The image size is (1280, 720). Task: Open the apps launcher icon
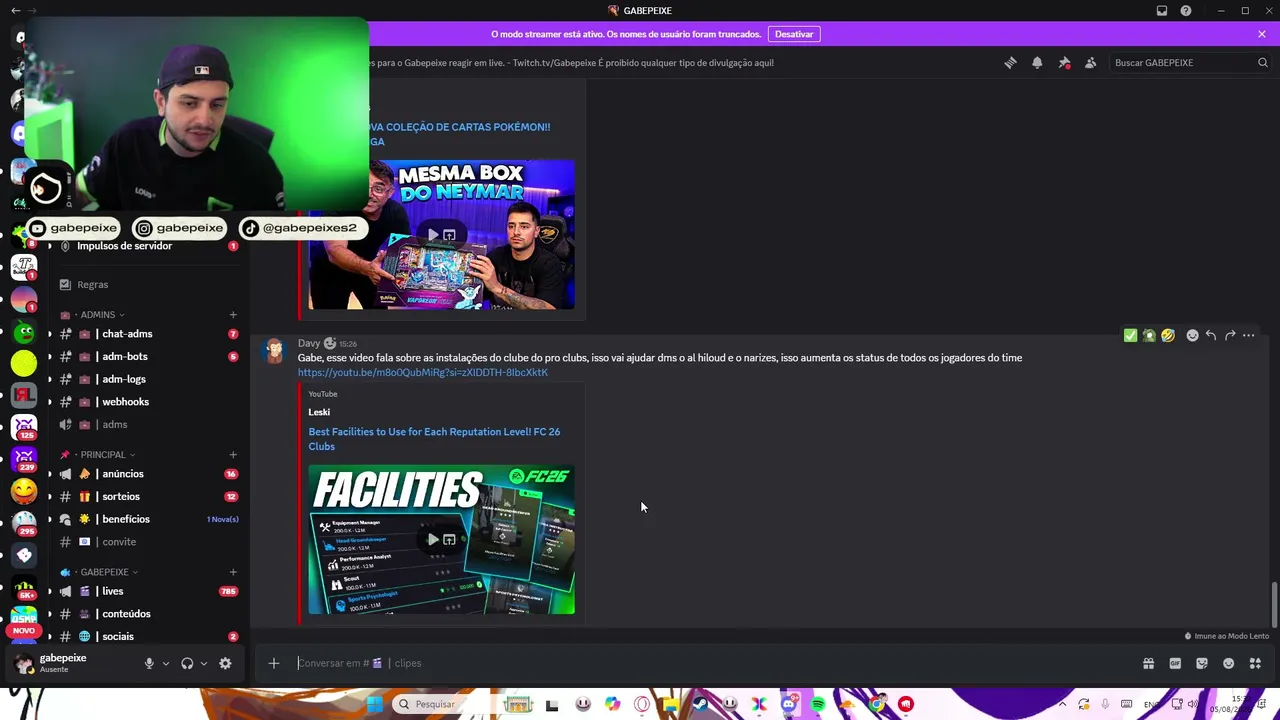click(x=1255, y=663)
